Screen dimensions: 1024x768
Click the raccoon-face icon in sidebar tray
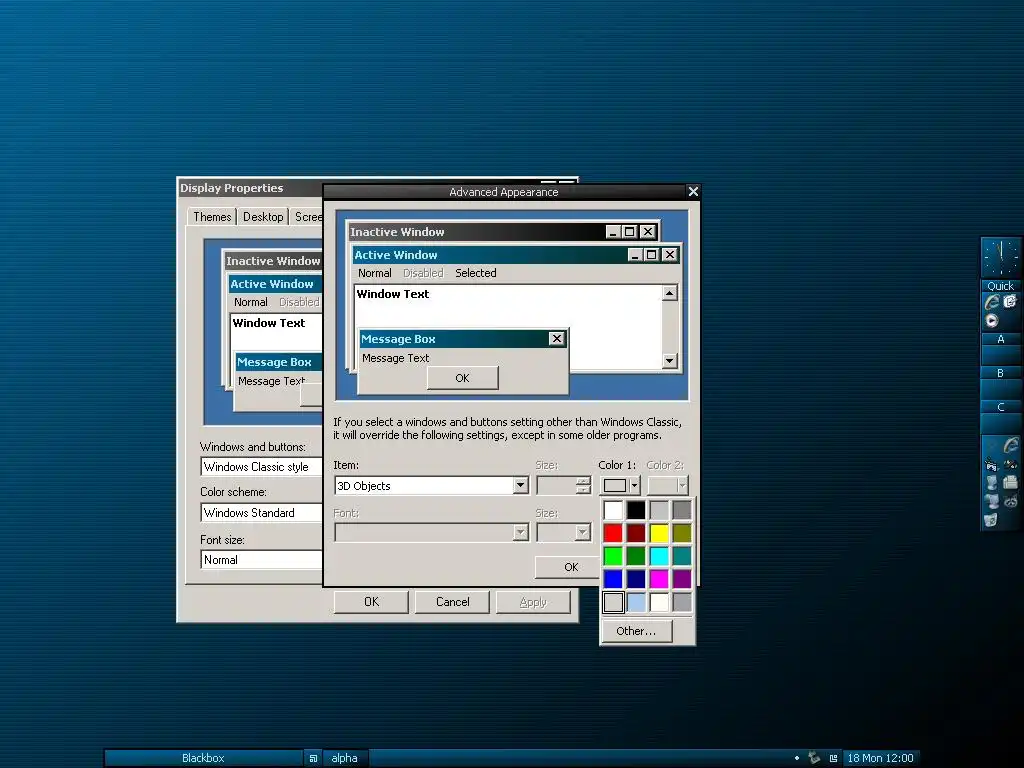point(1010,501)
